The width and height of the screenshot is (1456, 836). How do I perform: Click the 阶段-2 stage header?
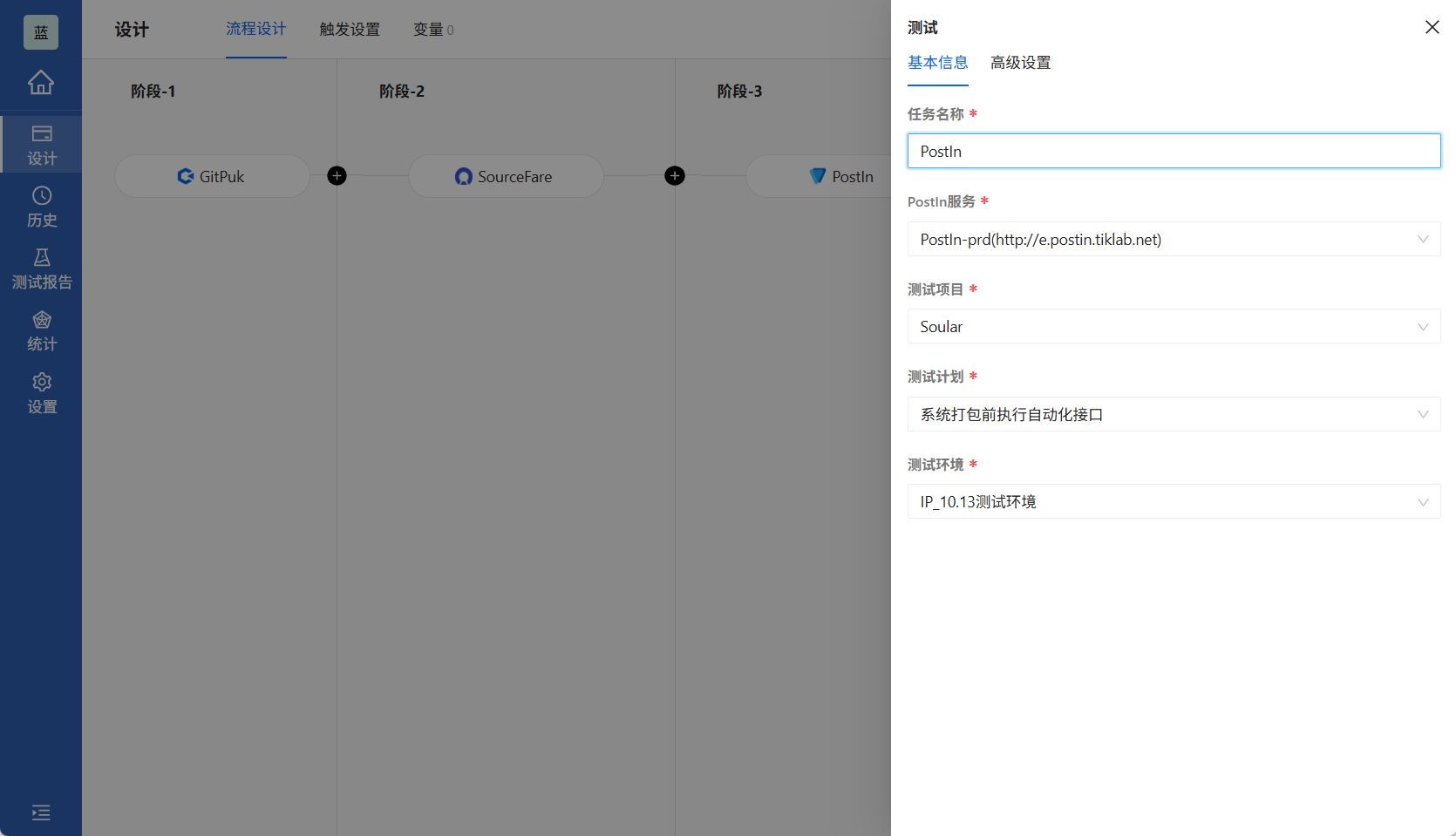point(402,92)
